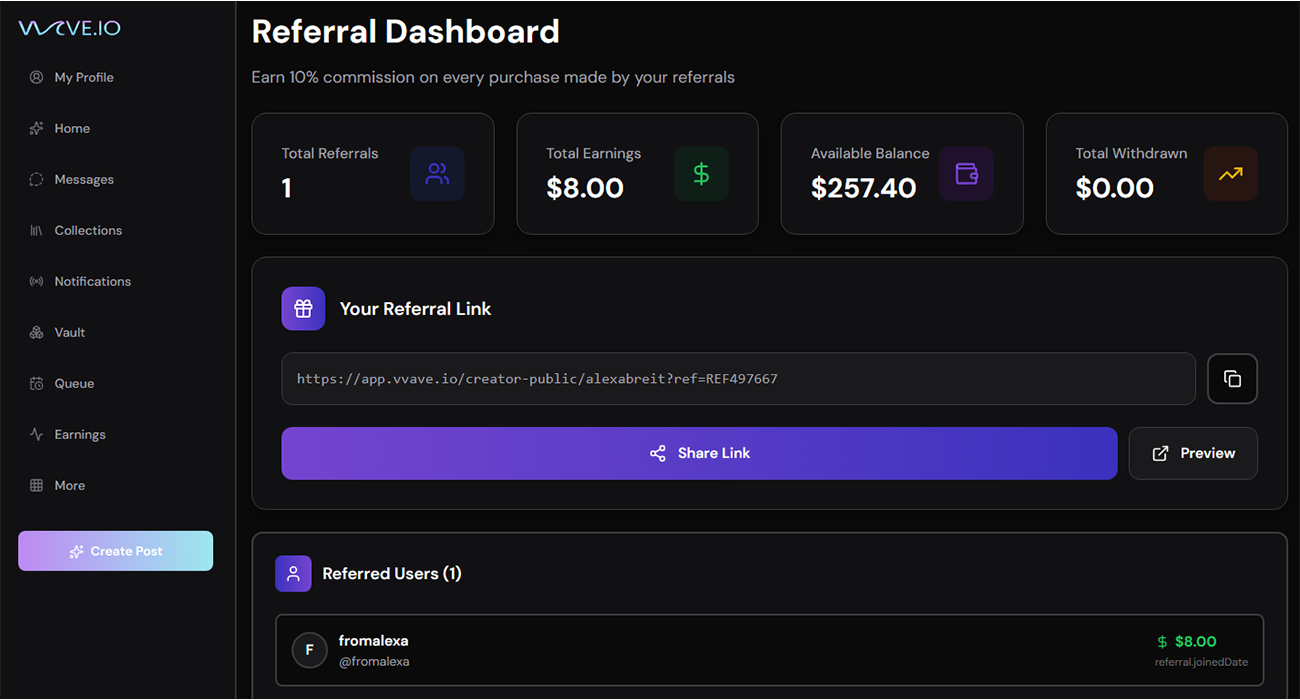Click the referral URL text field
This screenshot has width=1300, height=700.
click(738, 379)
